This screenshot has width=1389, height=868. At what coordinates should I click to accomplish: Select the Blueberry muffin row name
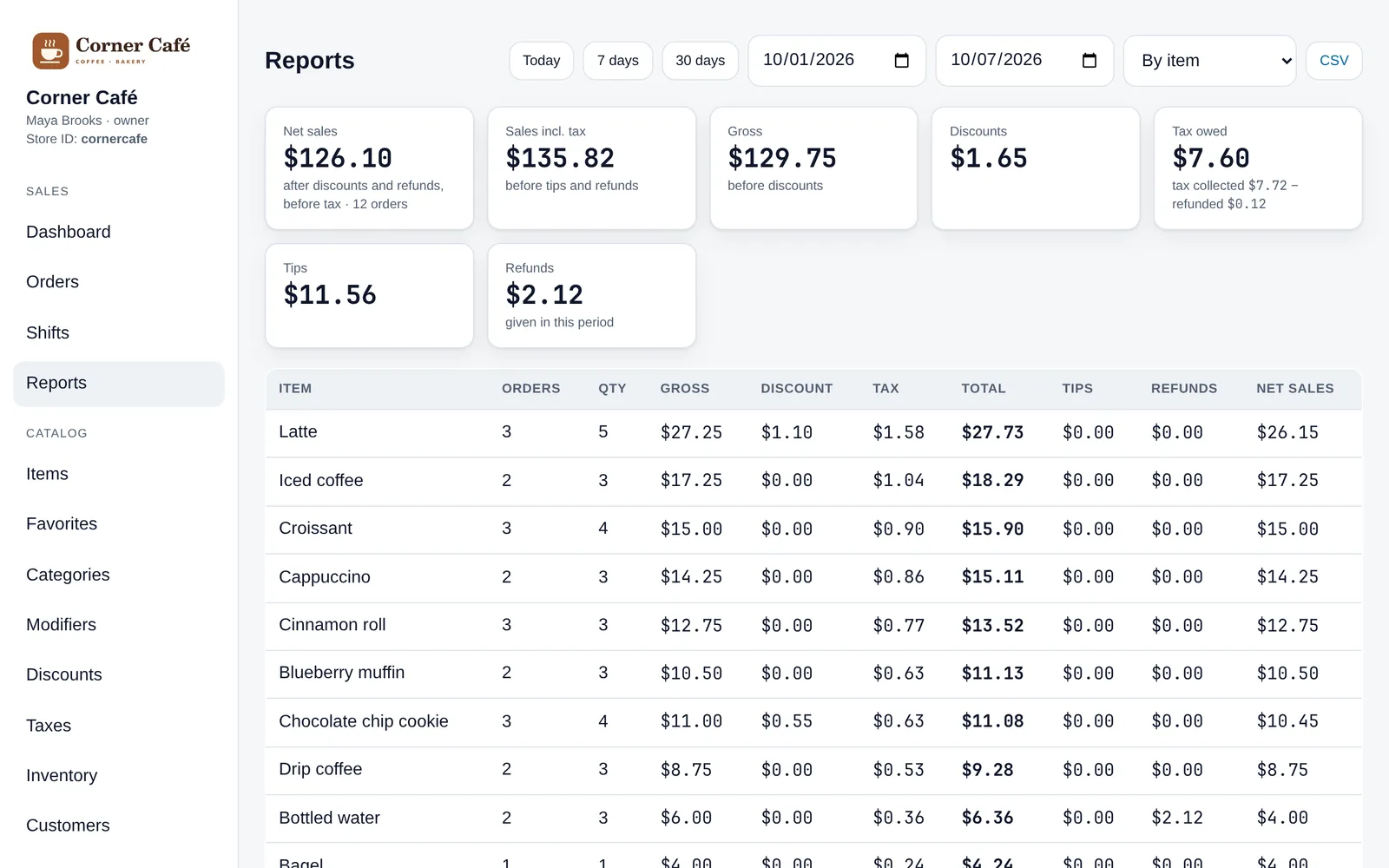tap(341, 673)
